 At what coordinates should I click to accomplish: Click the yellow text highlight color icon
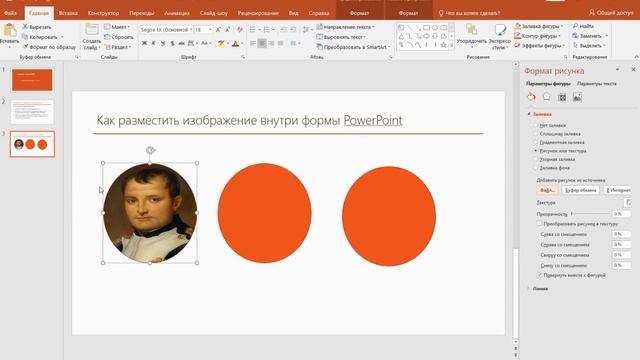221,44
